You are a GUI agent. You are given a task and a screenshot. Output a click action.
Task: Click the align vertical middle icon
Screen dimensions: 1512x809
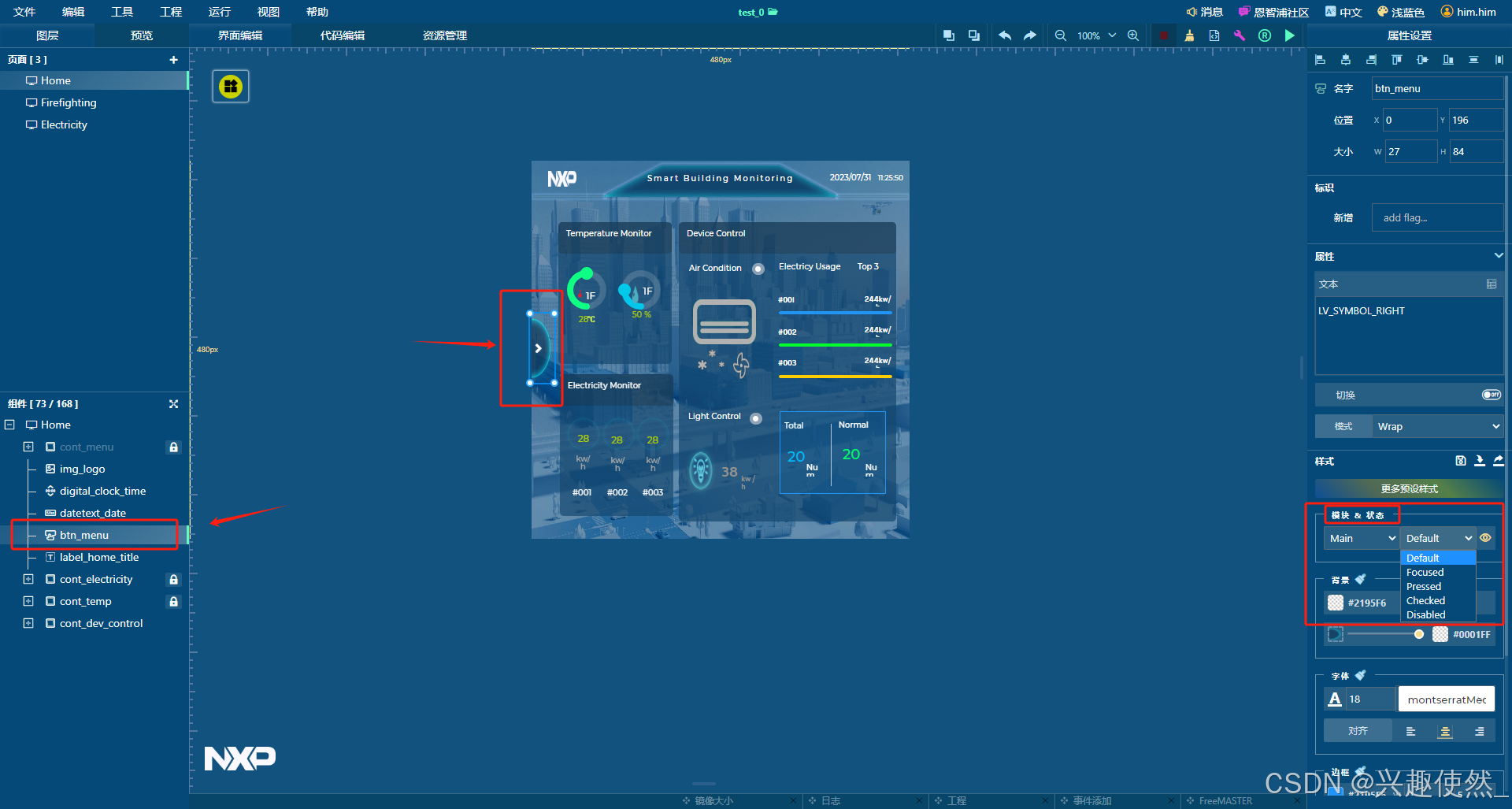pyautogui.click(x=1422, y=60)
